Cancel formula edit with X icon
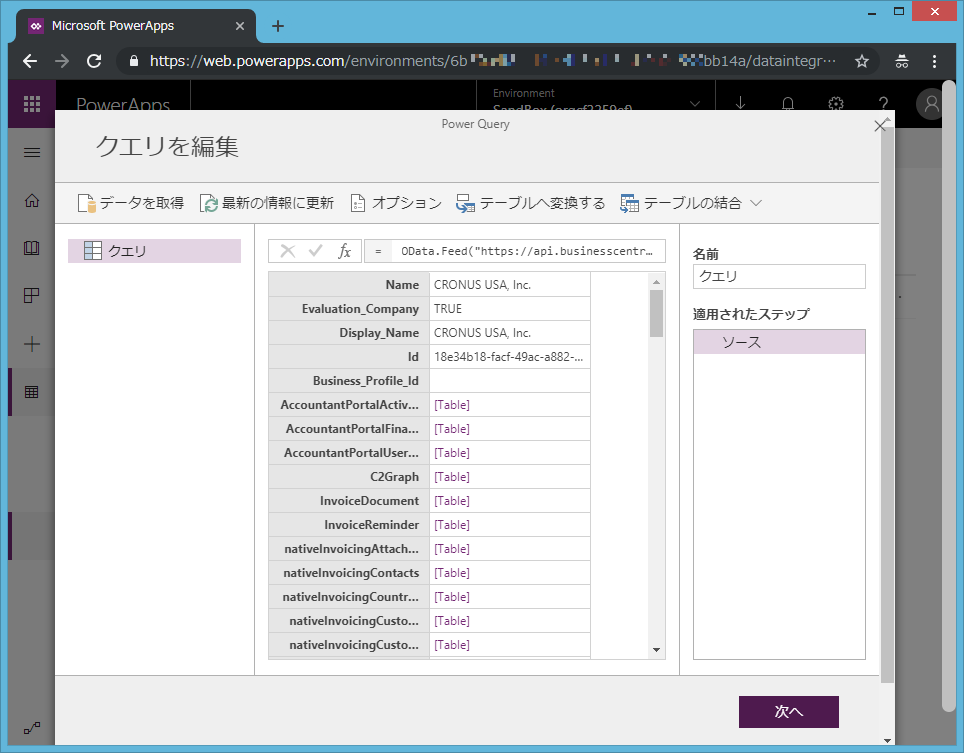Viewport: 964px width, 753px height. click(x=287, y=251)
